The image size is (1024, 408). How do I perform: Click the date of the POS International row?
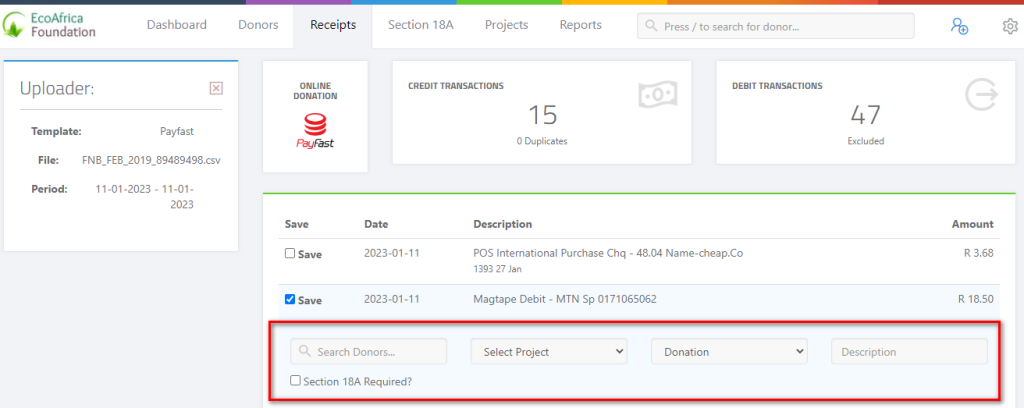pyautogui.click(x=391, y=253)
